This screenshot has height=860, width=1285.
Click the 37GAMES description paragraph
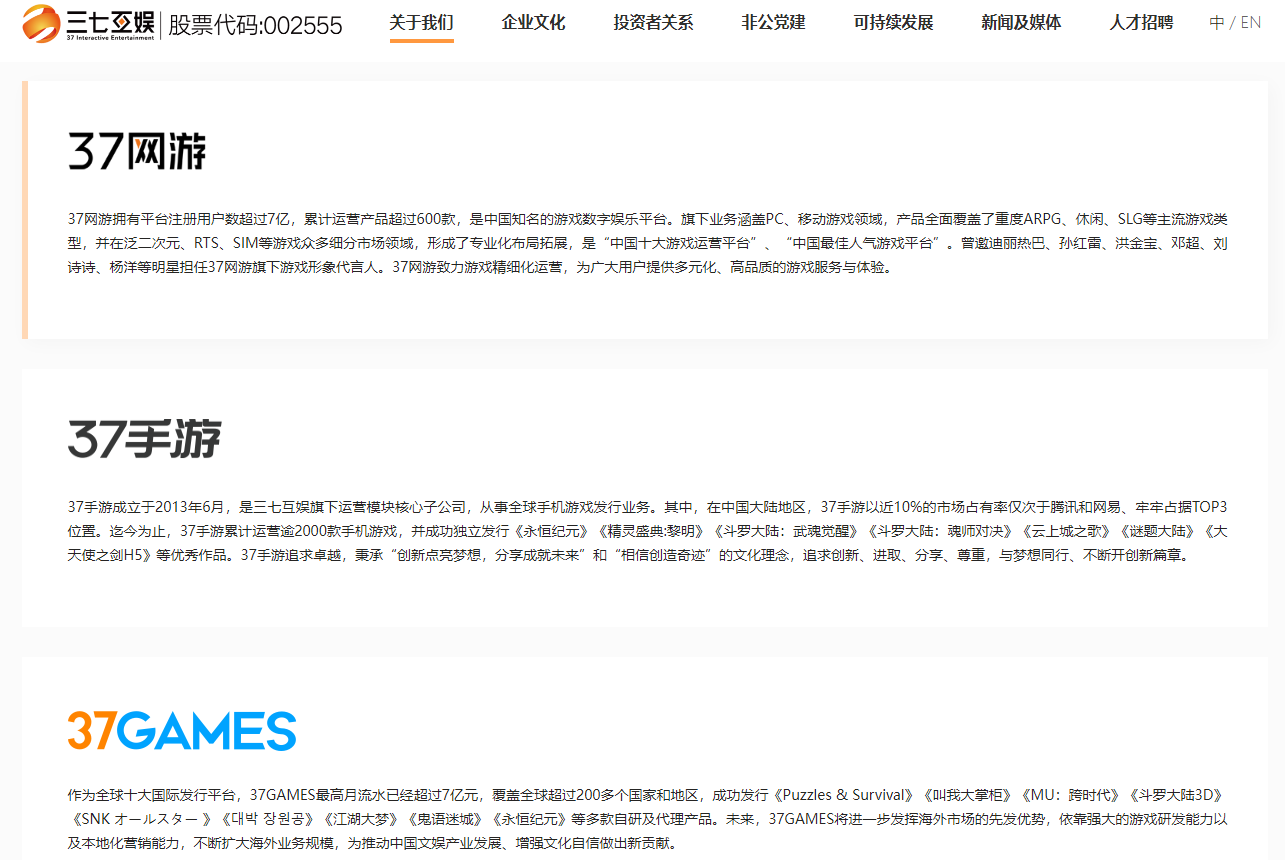point(648,819)
